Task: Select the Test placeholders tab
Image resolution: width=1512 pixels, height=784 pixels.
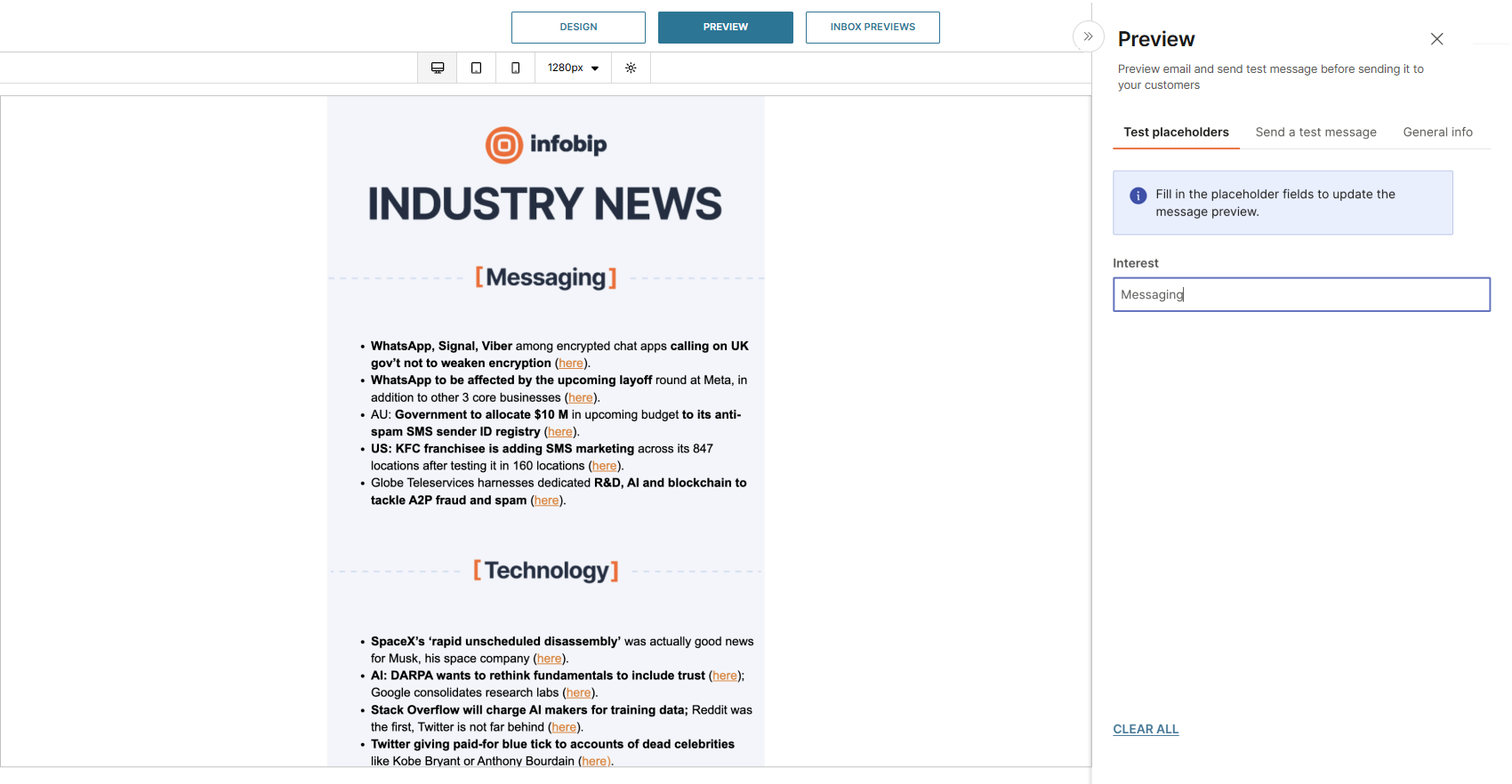Action: (1176, 132)
